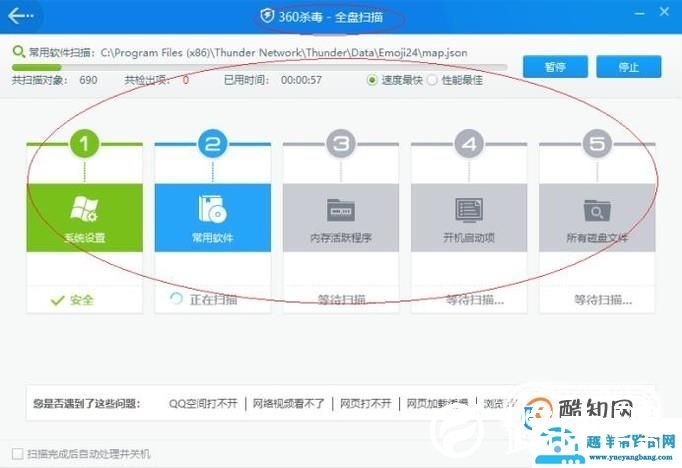This screenshot has height=468, width=682.
Task: Click the 所有磁盘文件 search folder icon
Action: 597,211
